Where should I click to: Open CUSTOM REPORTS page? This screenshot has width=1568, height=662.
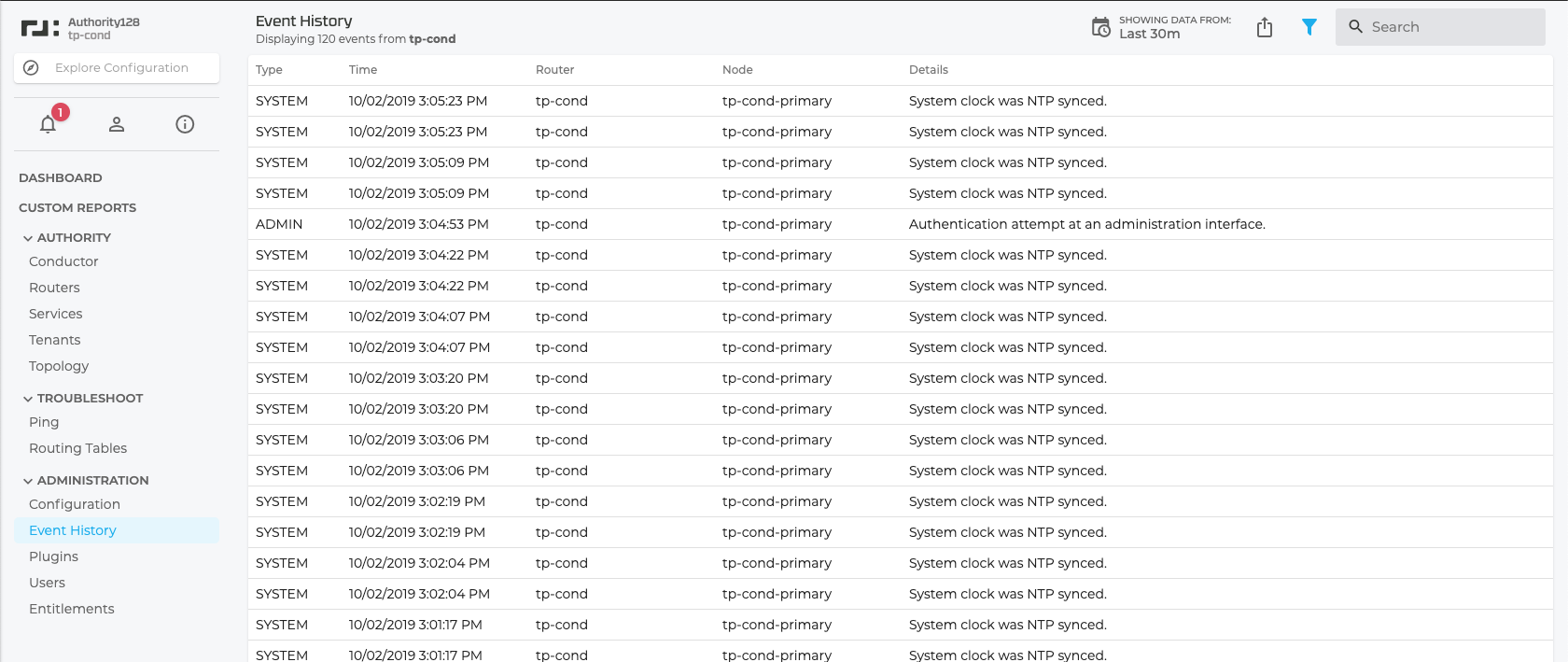point(77,208)
